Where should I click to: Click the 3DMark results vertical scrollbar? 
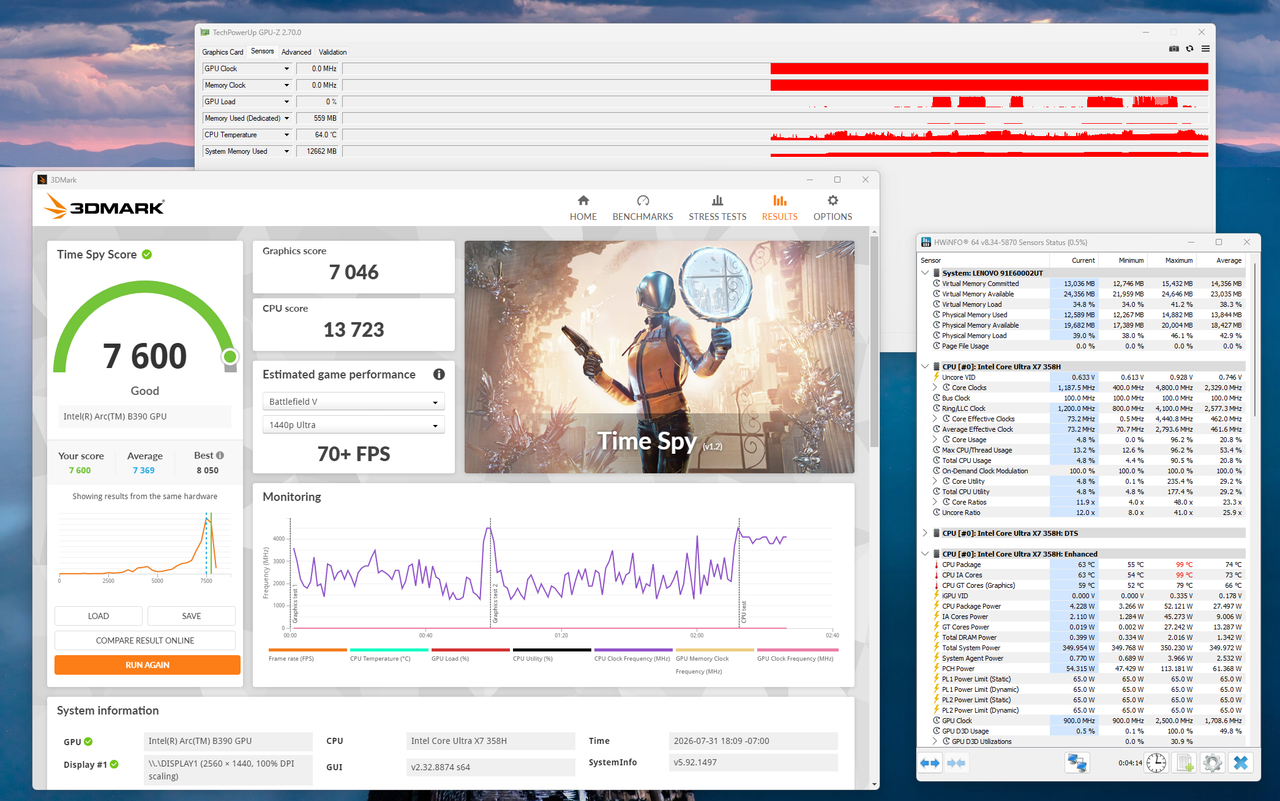[873, 340]
